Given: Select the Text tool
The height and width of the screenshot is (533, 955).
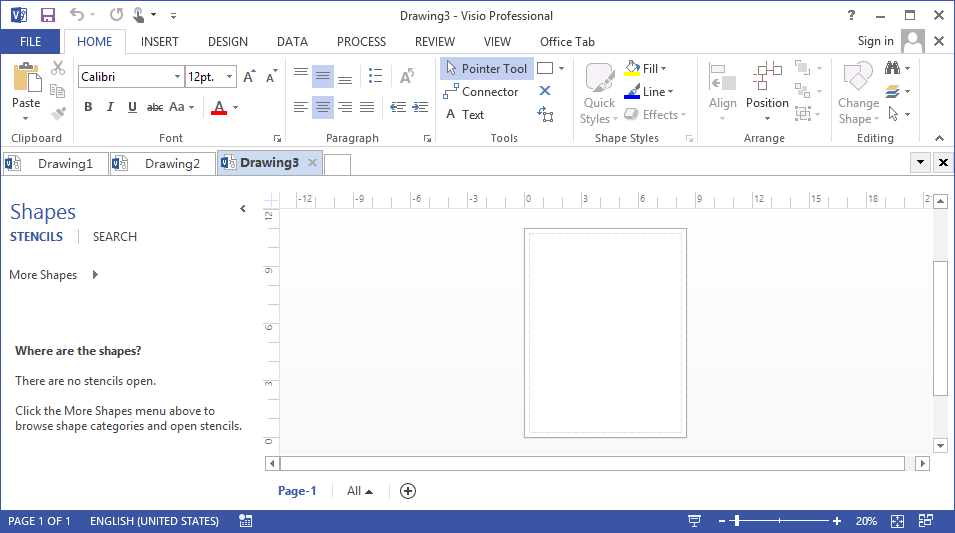Looking at the screenshot, I should tap(465, 115).
